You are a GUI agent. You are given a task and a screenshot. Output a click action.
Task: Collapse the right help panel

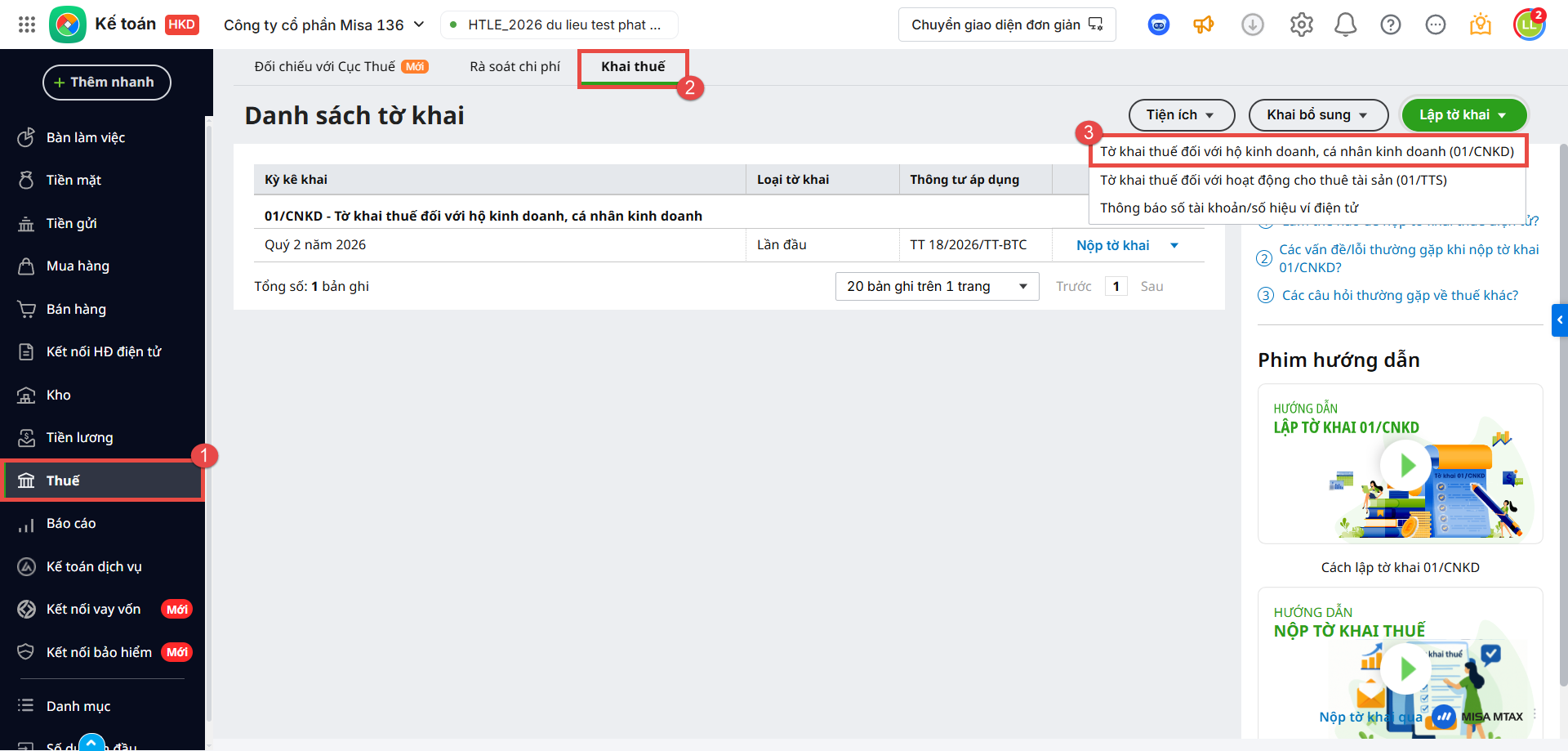1559,320
